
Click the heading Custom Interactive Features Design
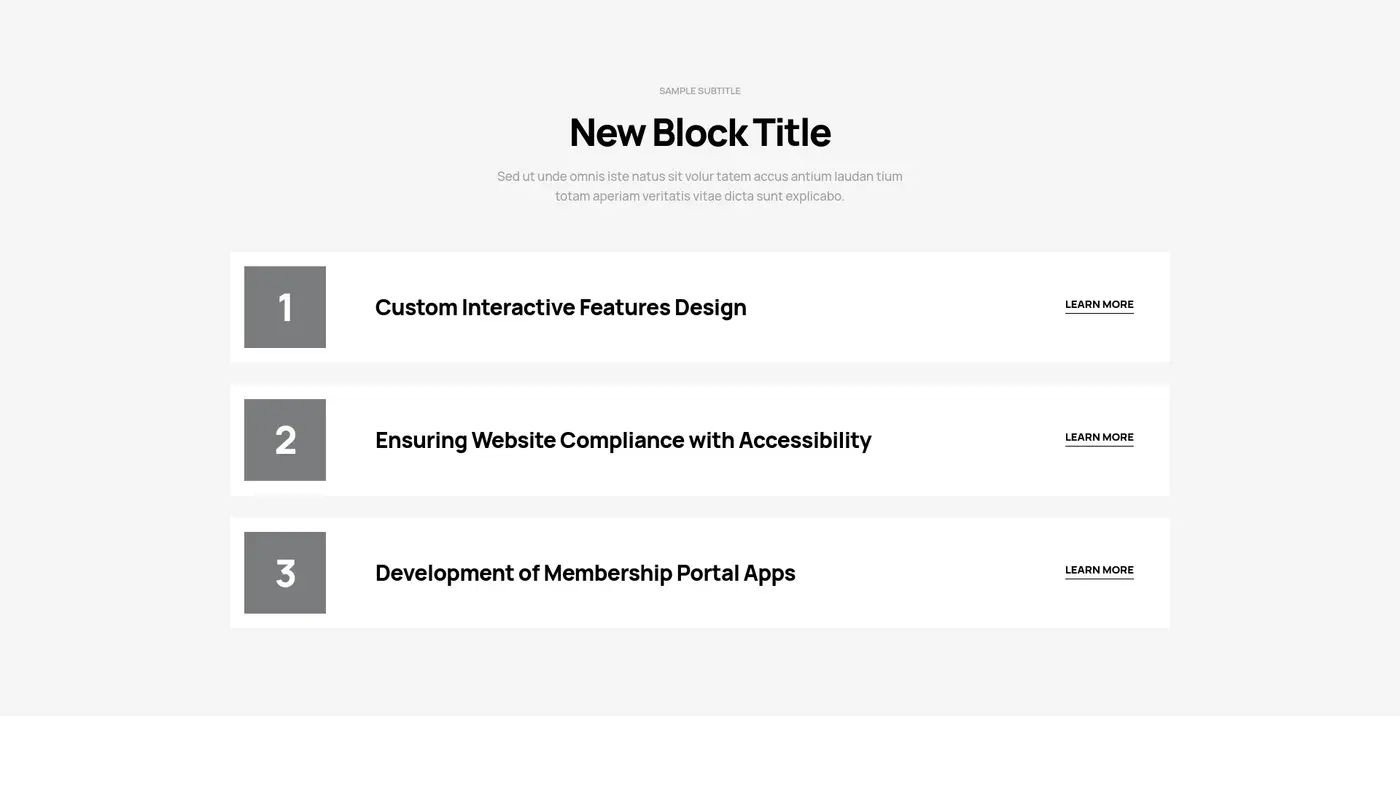(x=560, y=307)
